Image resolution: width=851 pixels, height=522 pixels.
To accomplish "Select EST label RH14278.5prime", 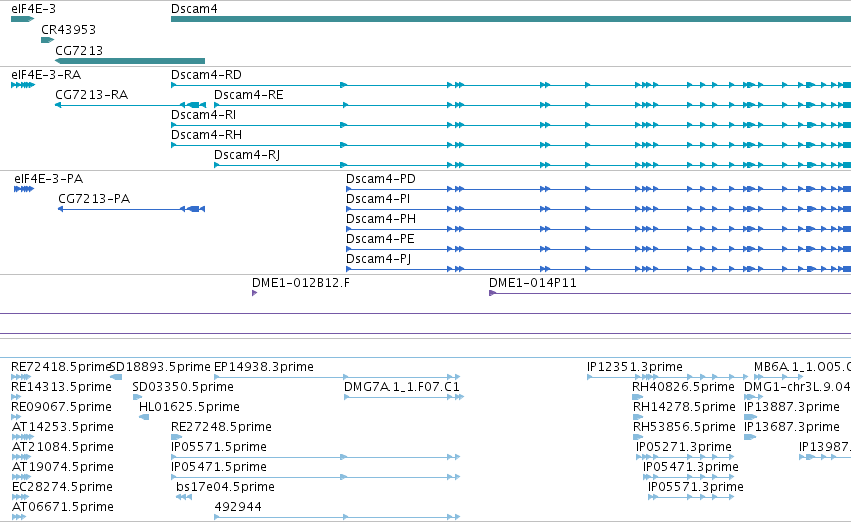I will click(x=684, y=407).
